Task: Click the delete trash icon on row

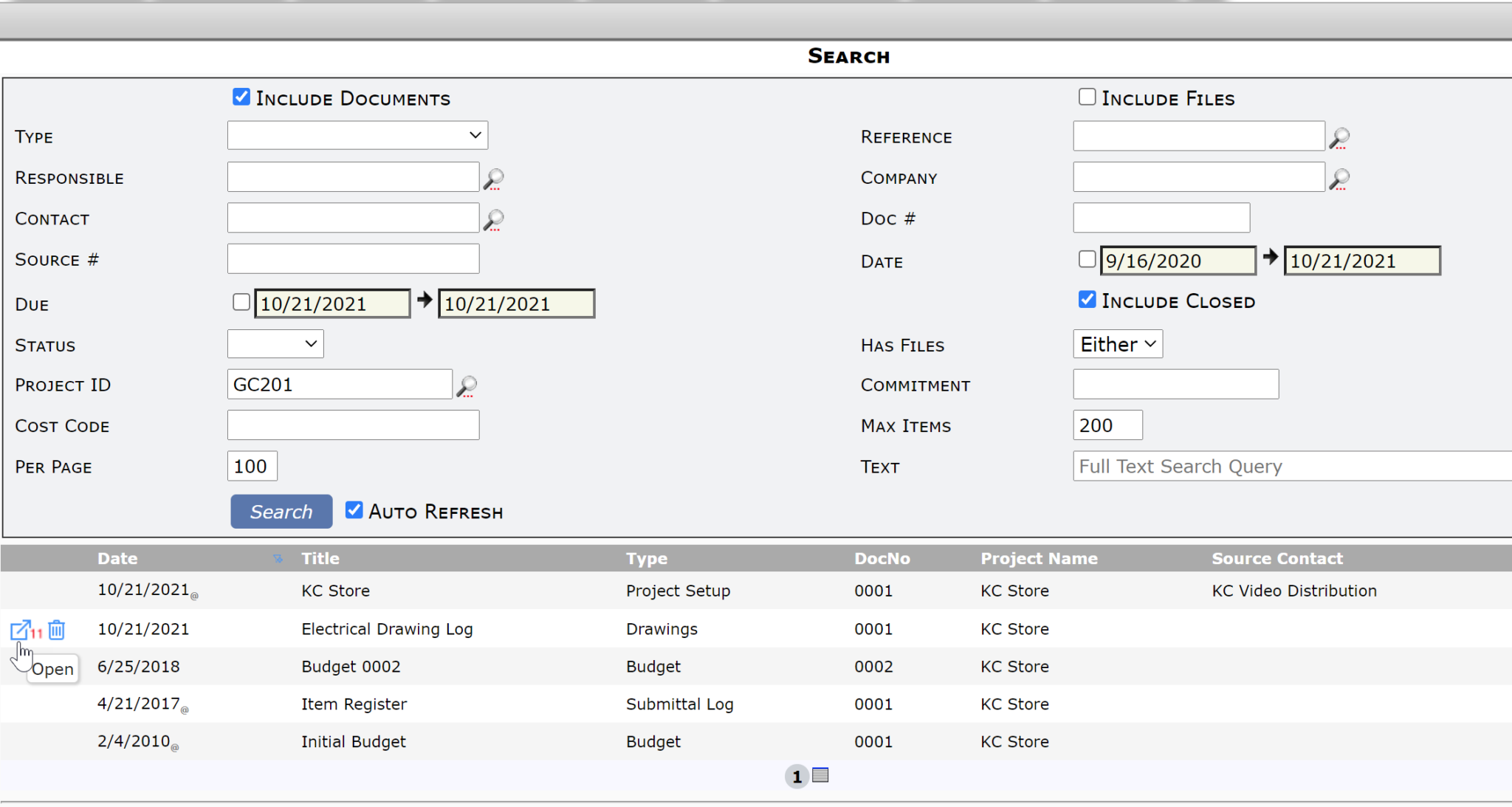Action: (57, 628)
